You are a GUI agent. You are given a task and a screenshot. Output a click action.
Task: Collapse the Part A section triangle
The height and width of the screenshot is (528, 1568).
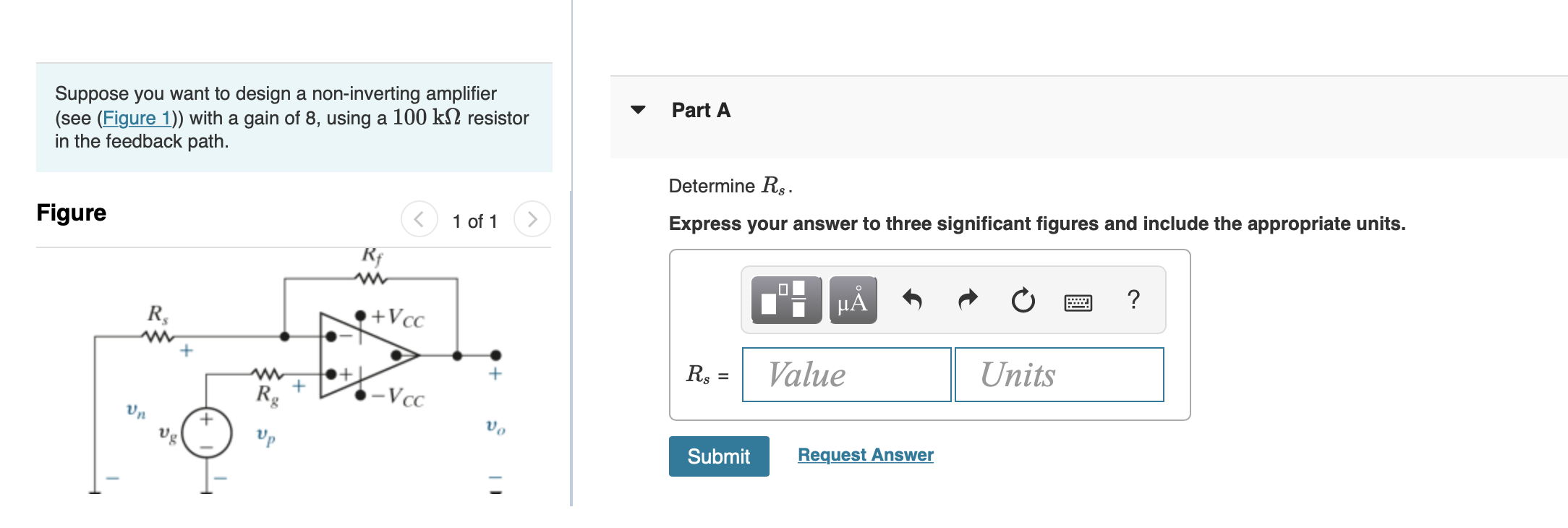638,110
